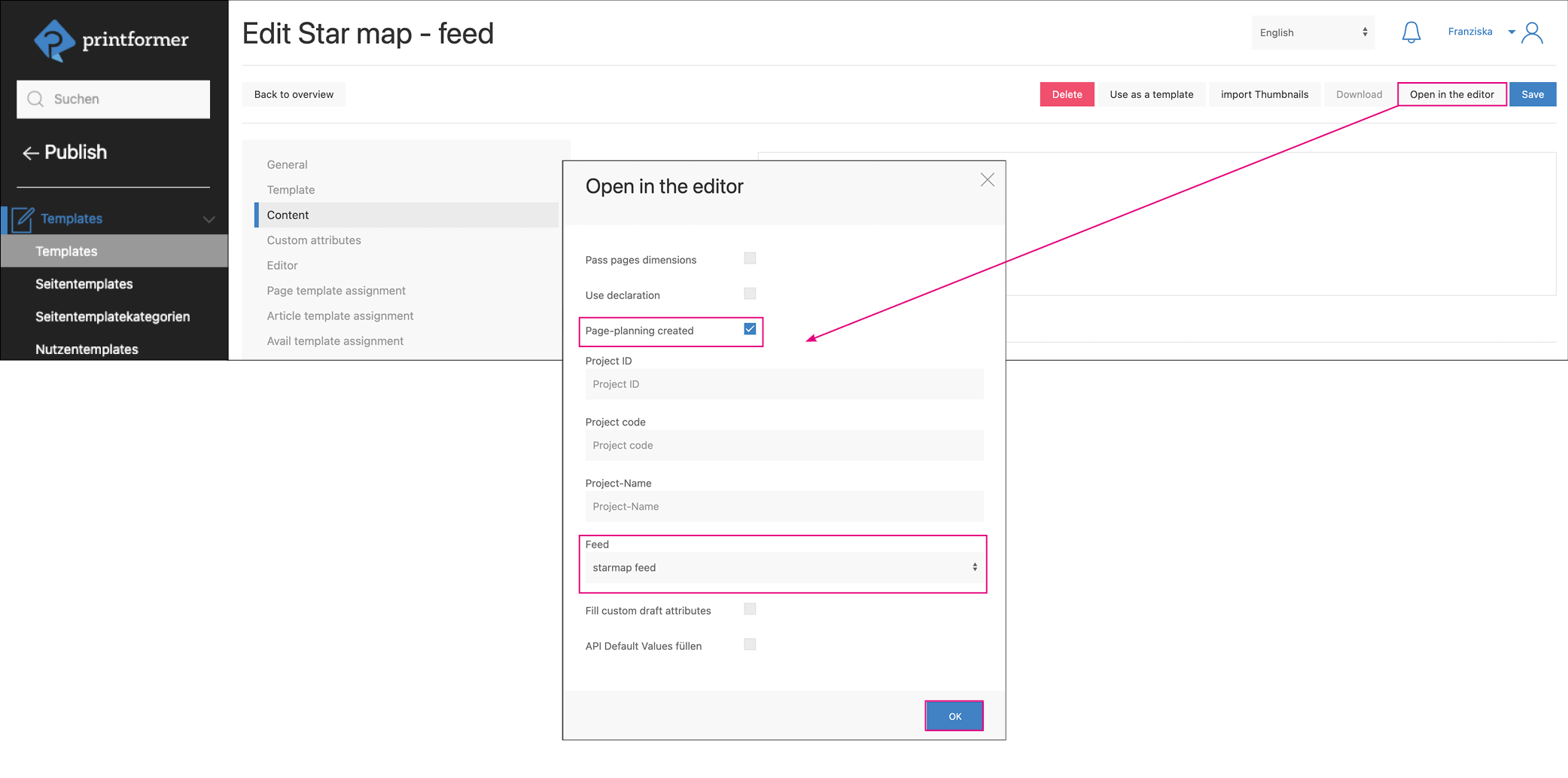
Task: Click the search magnifier icon
Action: 35,99
